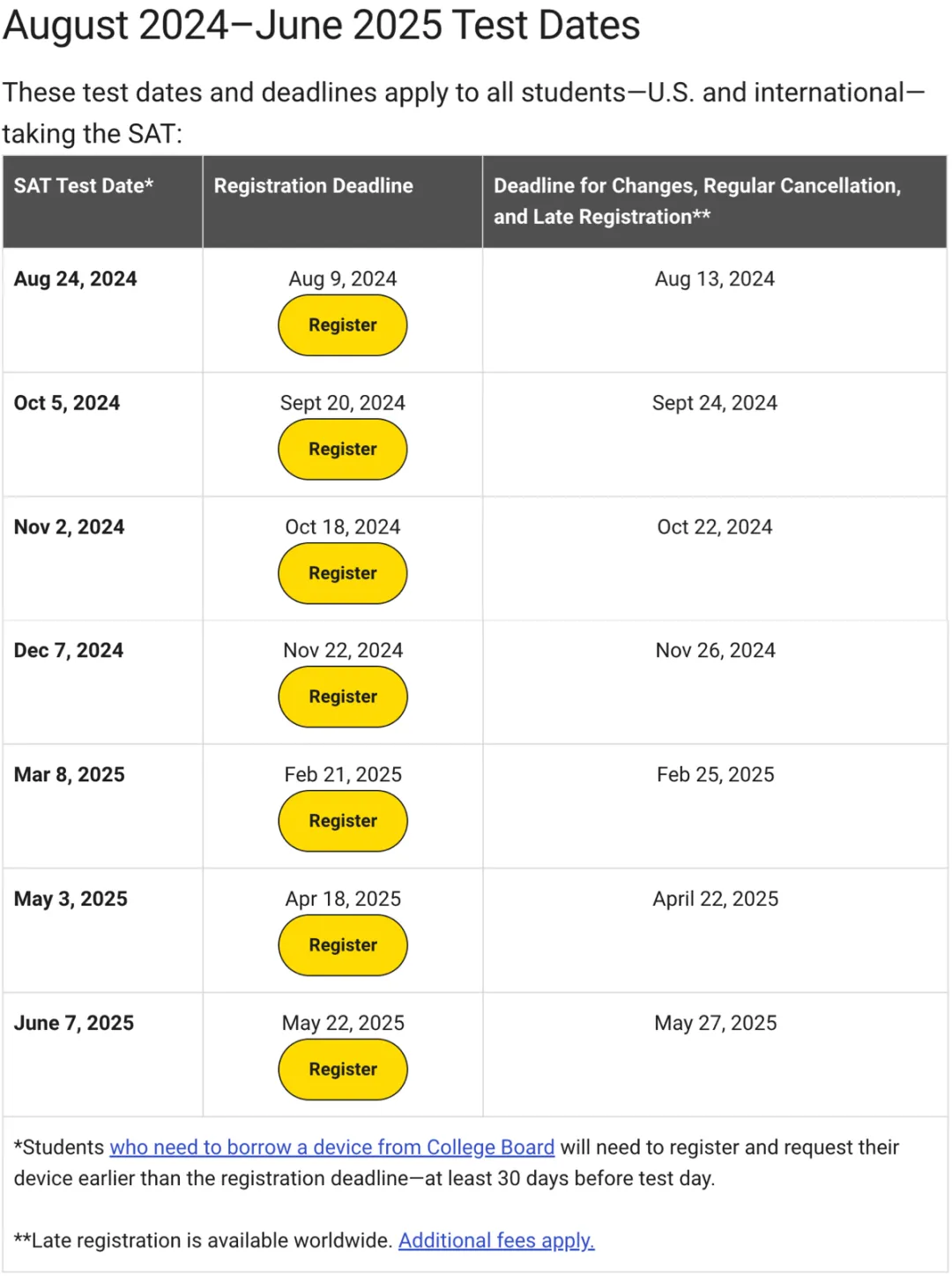Image resolution: width=952 pixels, height=1276 pixels.
Task: Click Register under Feb 21, 2025 deadline
Action: point(342,822)
